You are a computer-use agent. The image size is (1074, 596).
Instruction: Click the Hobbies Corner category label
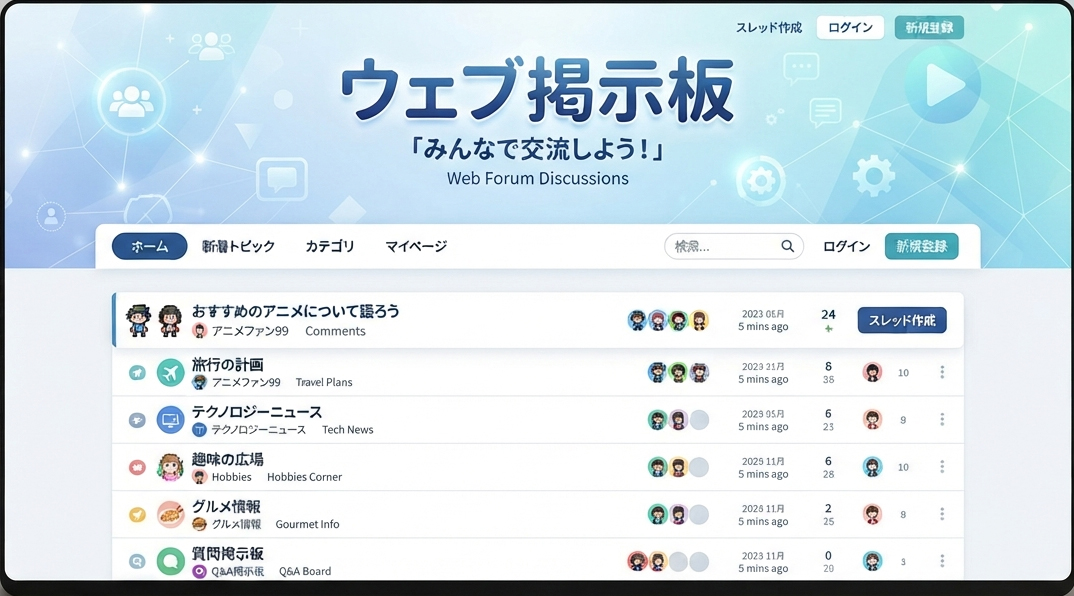click(x=304, y=477)
